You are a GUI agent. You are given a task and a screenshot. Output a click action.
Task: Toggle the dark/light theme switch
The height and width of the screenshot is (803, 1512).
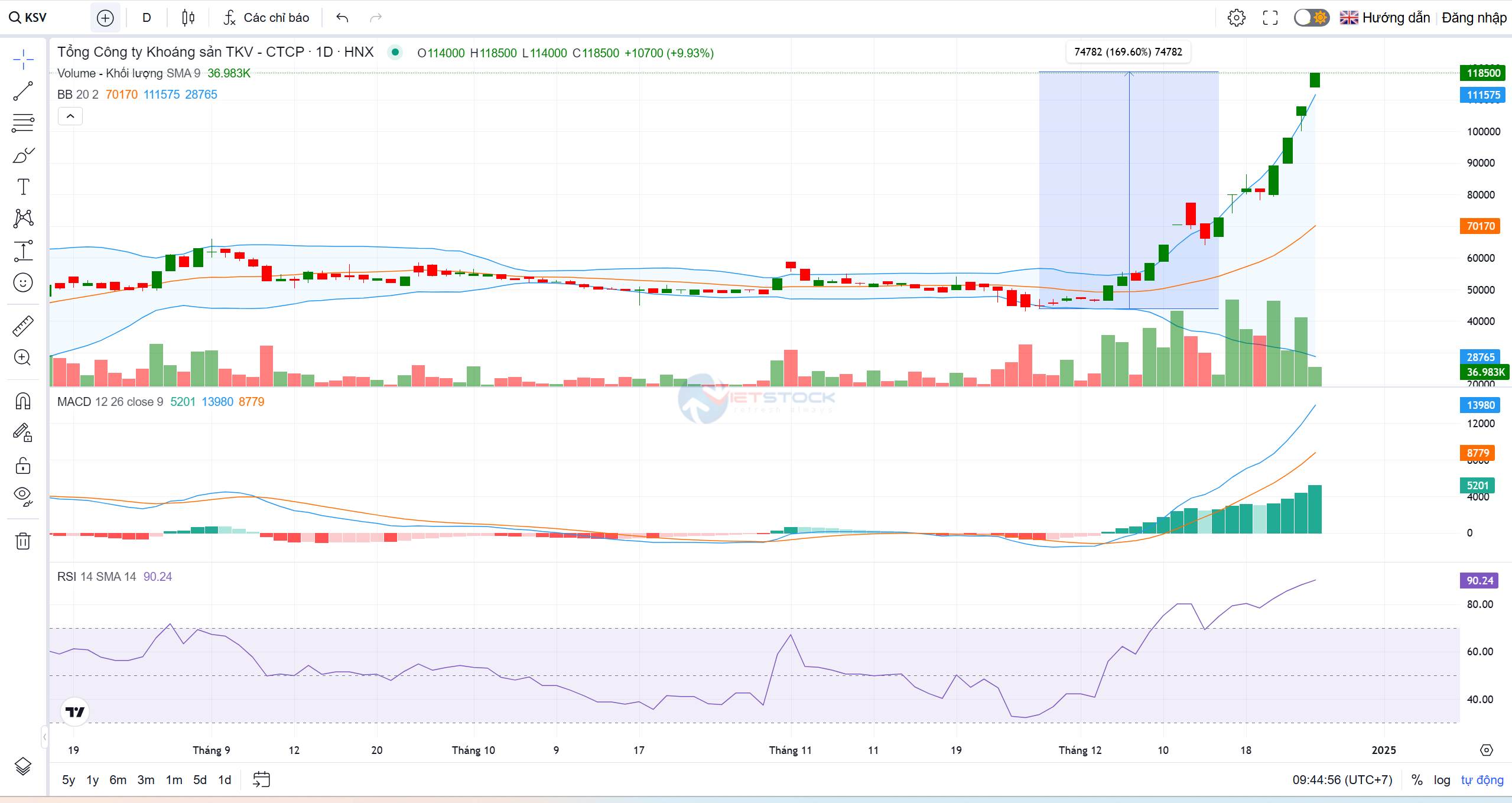1311,18
